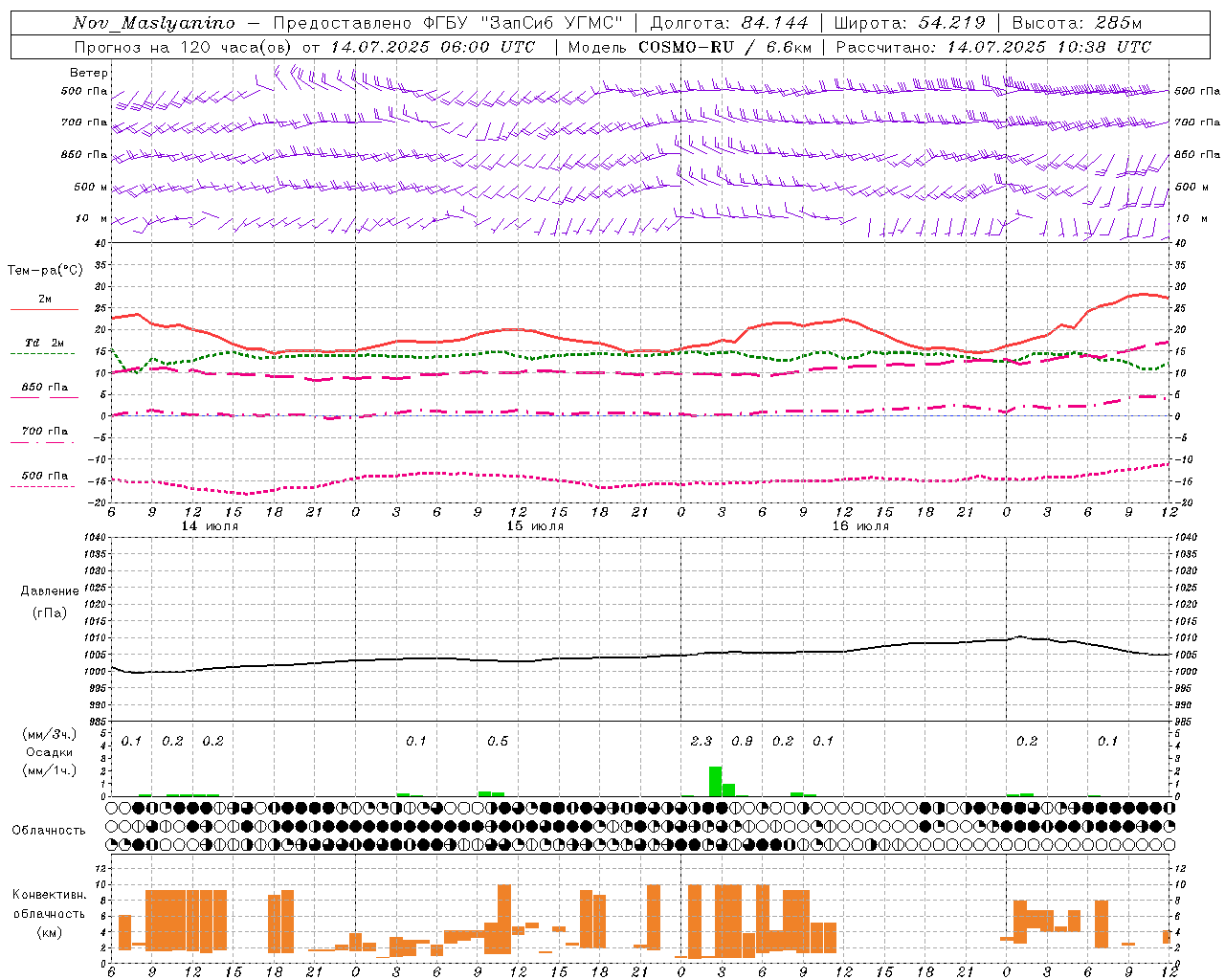Select the "15 июля" date label
1225x980 pixels.
click(x=535, y=526)
